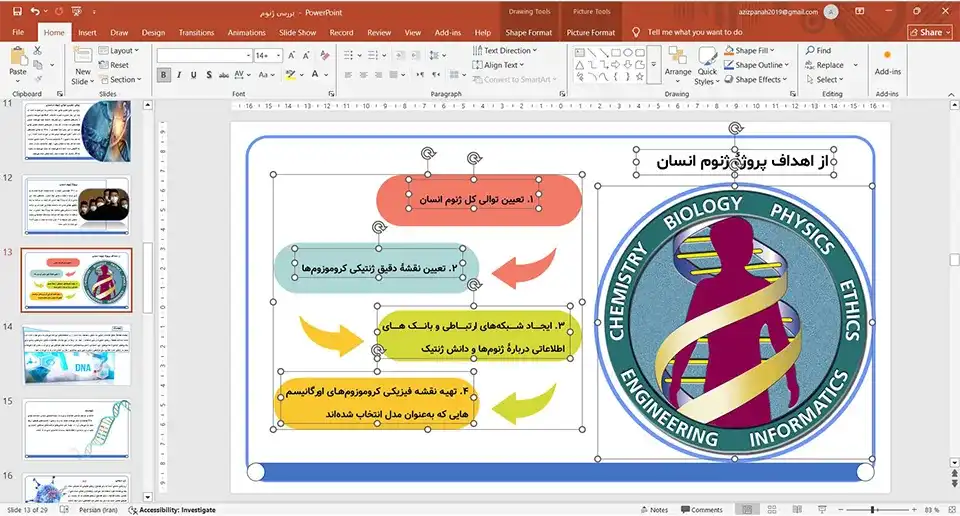Click Clear All Formatting eraser icon
Screen dimensions: 960x516
coord(324,56)
